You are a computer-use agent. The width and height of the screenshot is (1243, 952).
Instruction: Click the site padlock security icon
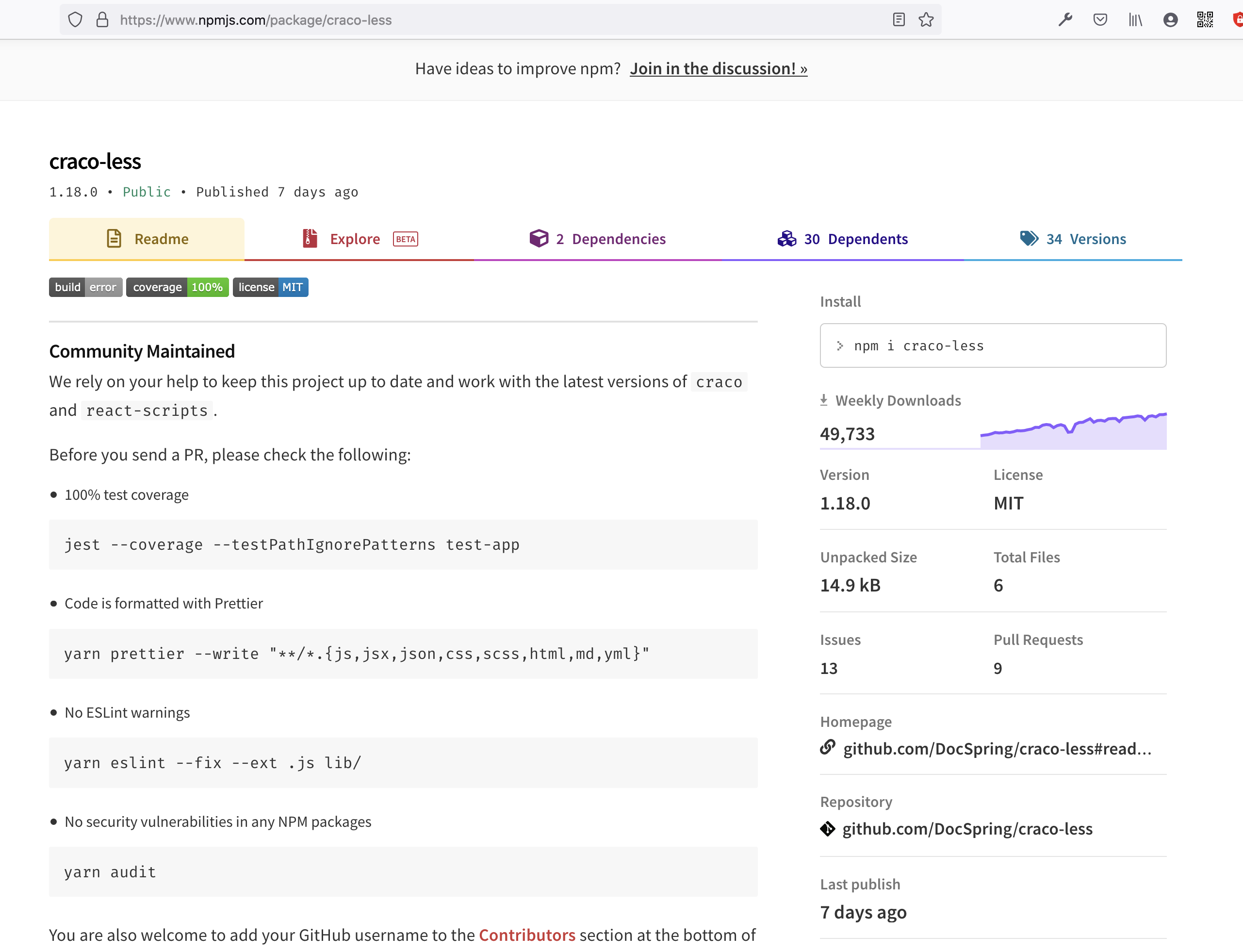point(102,20)
